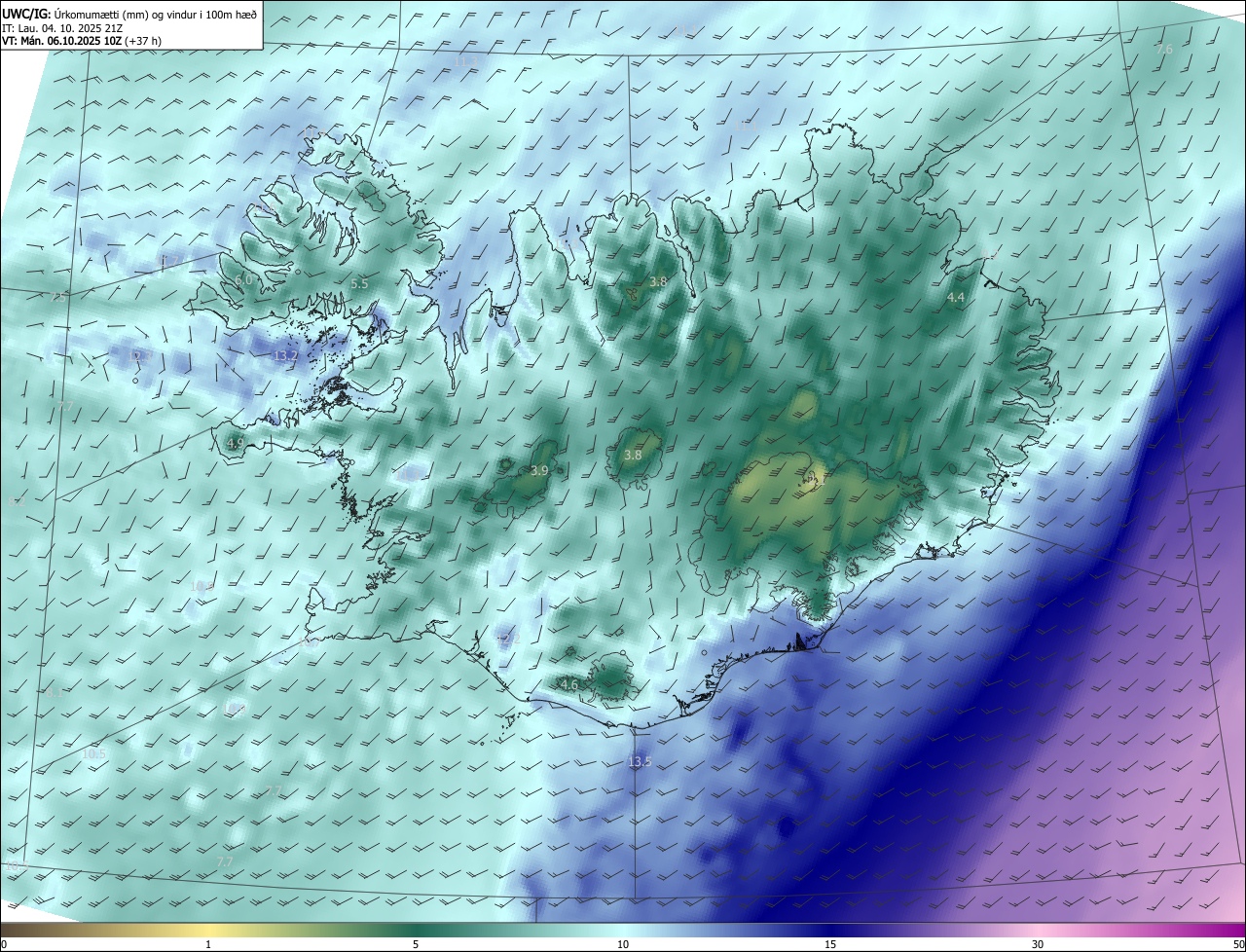
Task: Click the 5.5 precipitation value on map
Action: pos(359,283)
